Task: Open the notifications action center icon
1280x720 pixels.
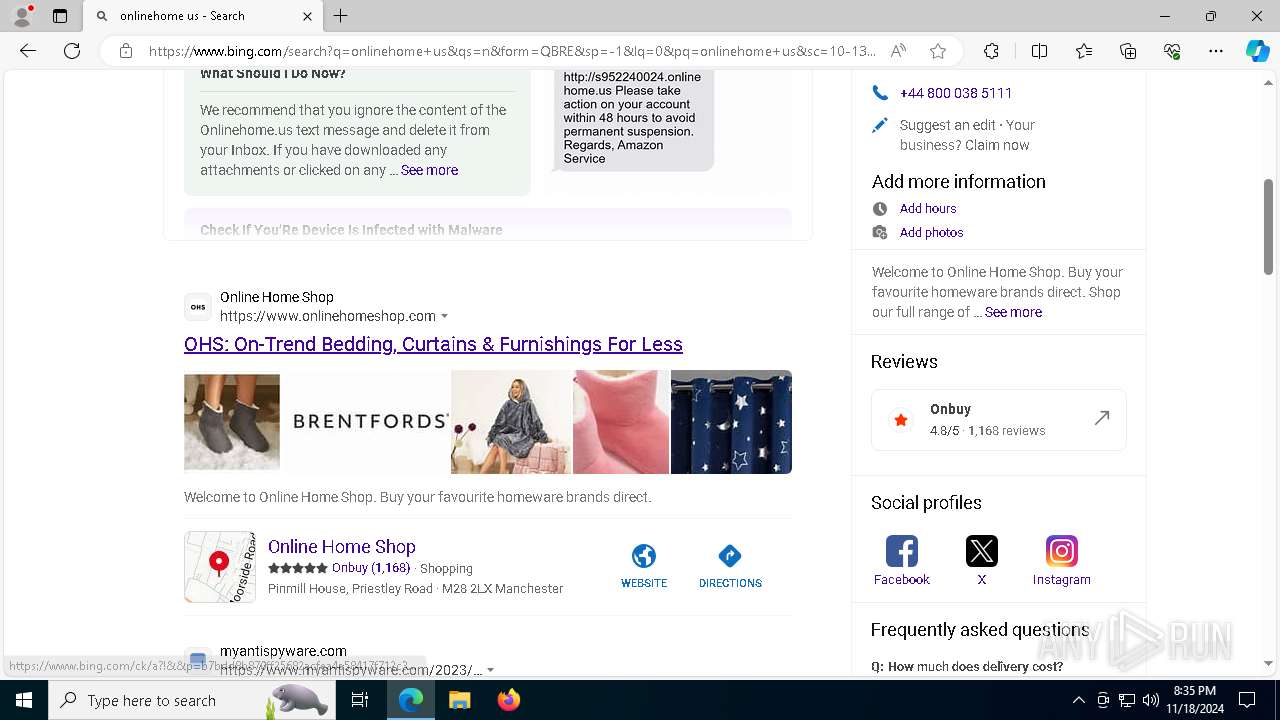Action: [x=1247, y=700]
